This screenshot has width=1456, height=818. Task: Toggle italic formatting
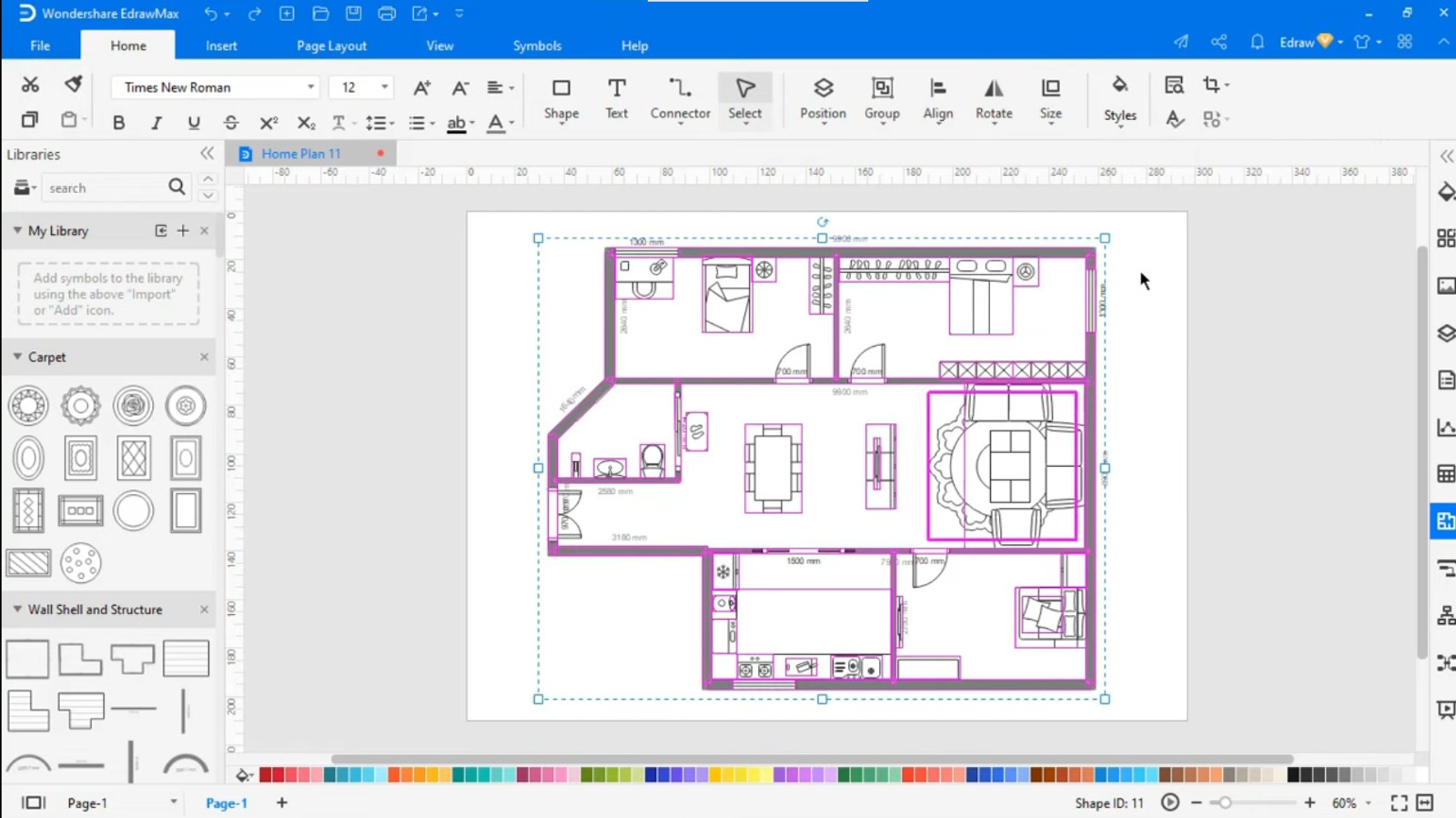coord(156,123)
